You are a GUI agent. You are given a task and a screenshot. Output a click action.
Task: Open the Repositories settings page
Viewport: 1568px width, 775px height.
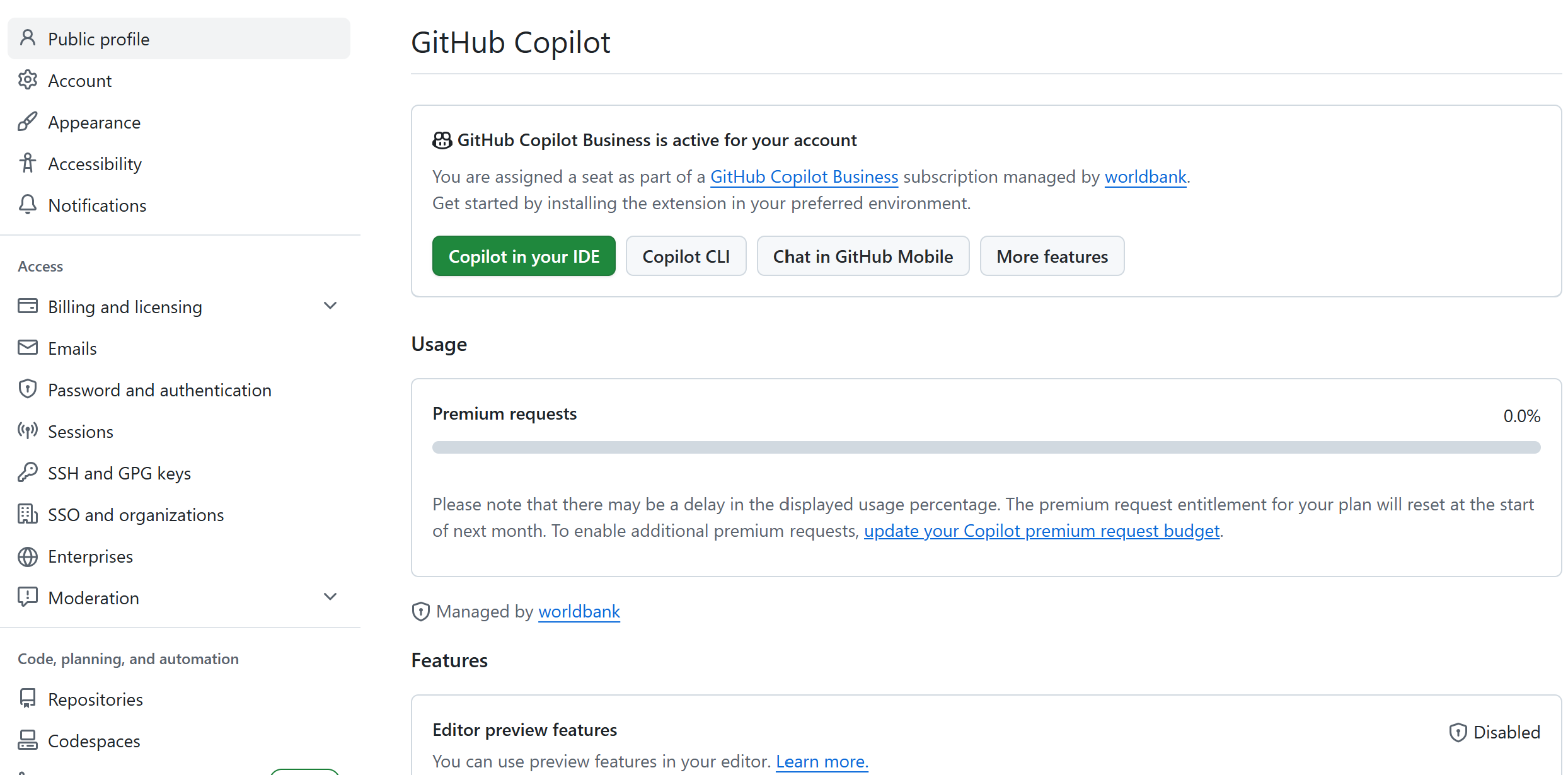pyautogui.click(x=95, y=699)
